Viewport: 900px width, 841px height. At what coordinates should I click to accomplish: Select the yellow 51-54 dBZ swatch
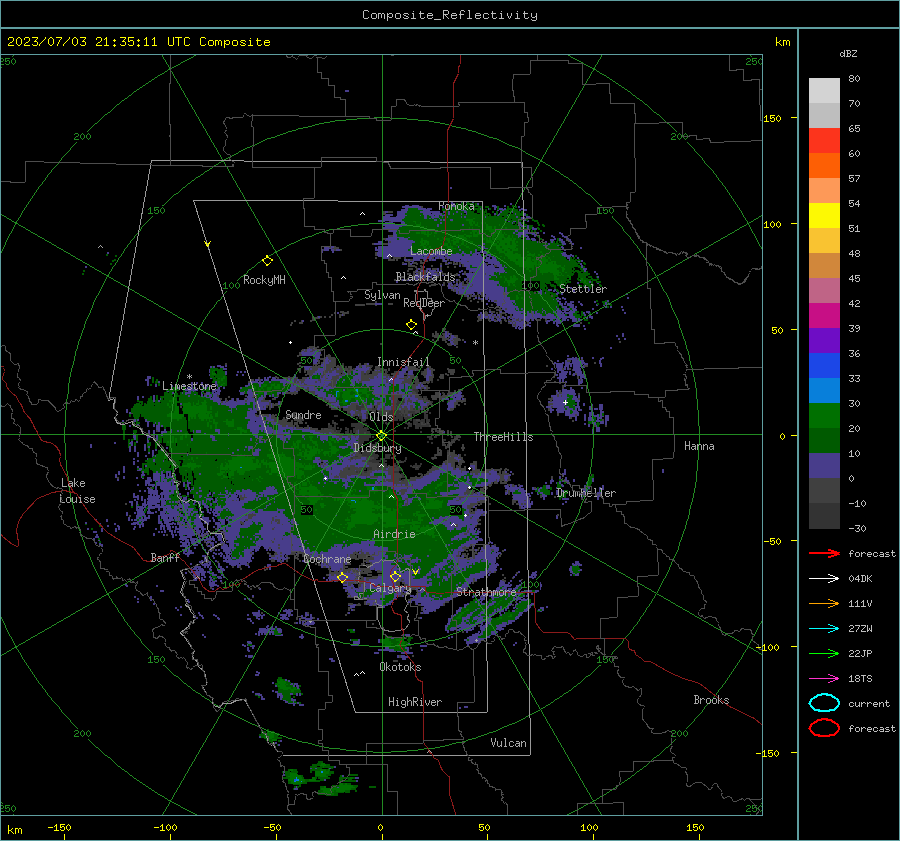[824, 216]
